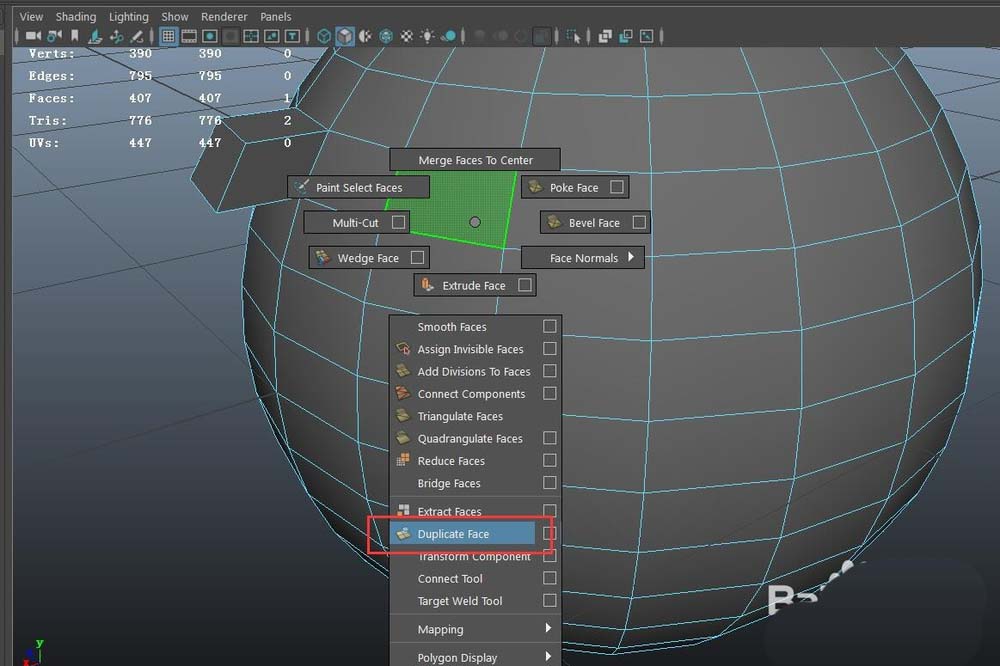
Task: Expand the Face Normals submenu
Action: point(631,257)
